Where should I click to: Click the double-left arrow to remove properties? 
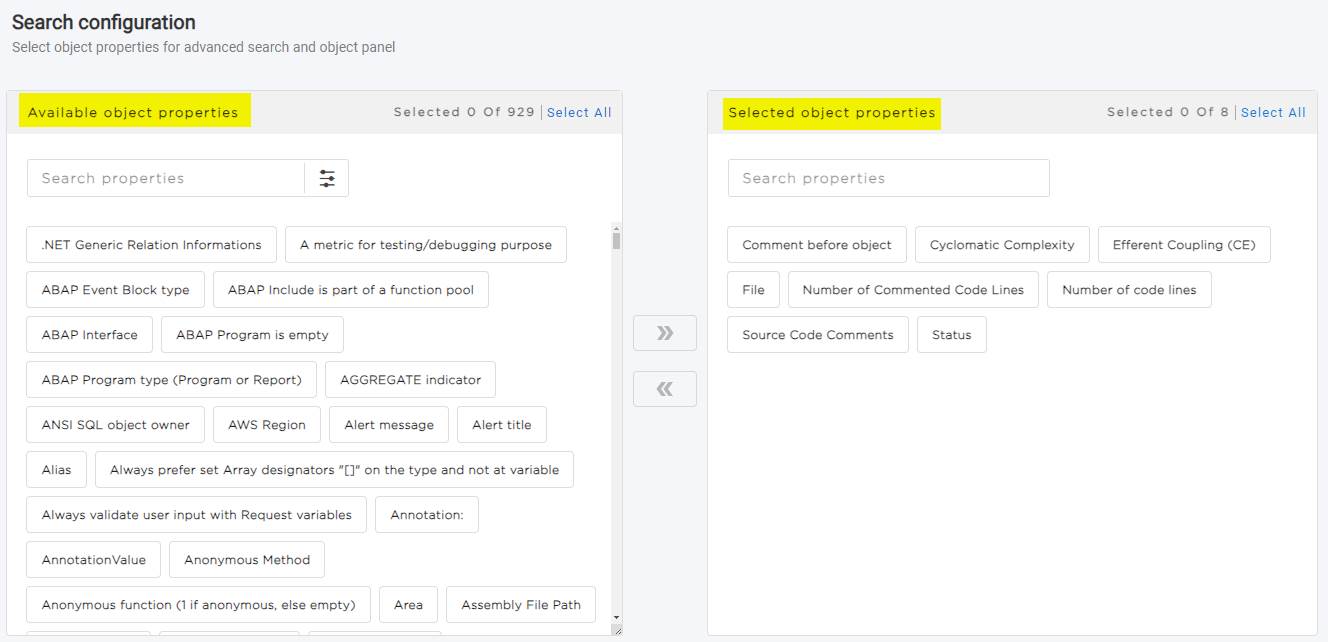(664, 389)
